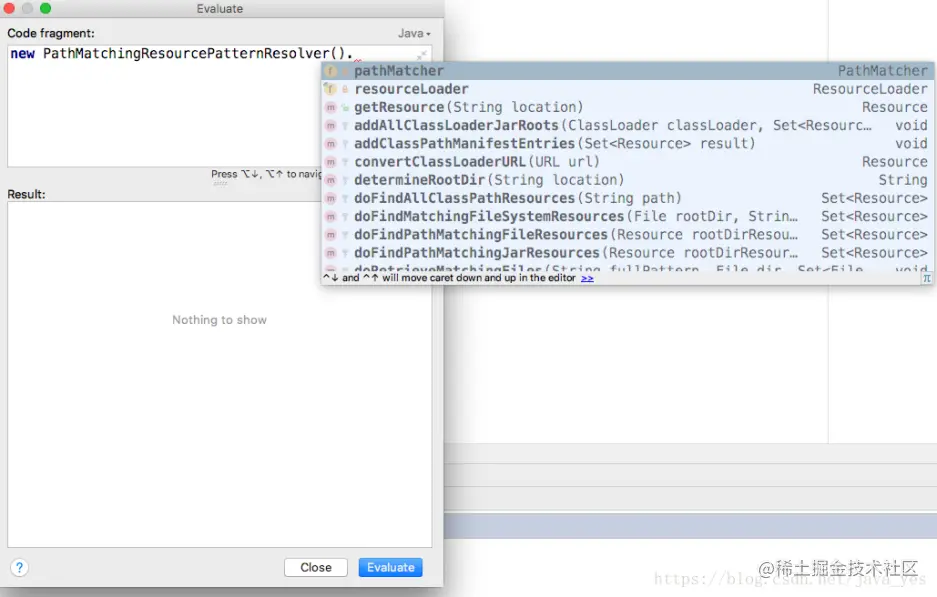
Task: Click field icon beside resourceLoader
Action: pos(330,89)
